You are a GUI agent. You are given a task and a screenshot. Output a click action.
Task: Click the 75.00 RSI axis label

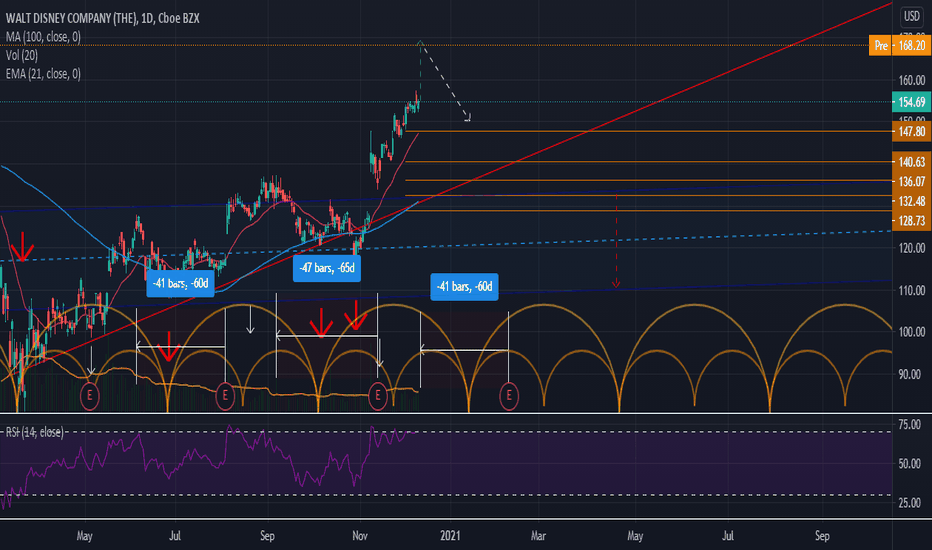tap(909, 425)
